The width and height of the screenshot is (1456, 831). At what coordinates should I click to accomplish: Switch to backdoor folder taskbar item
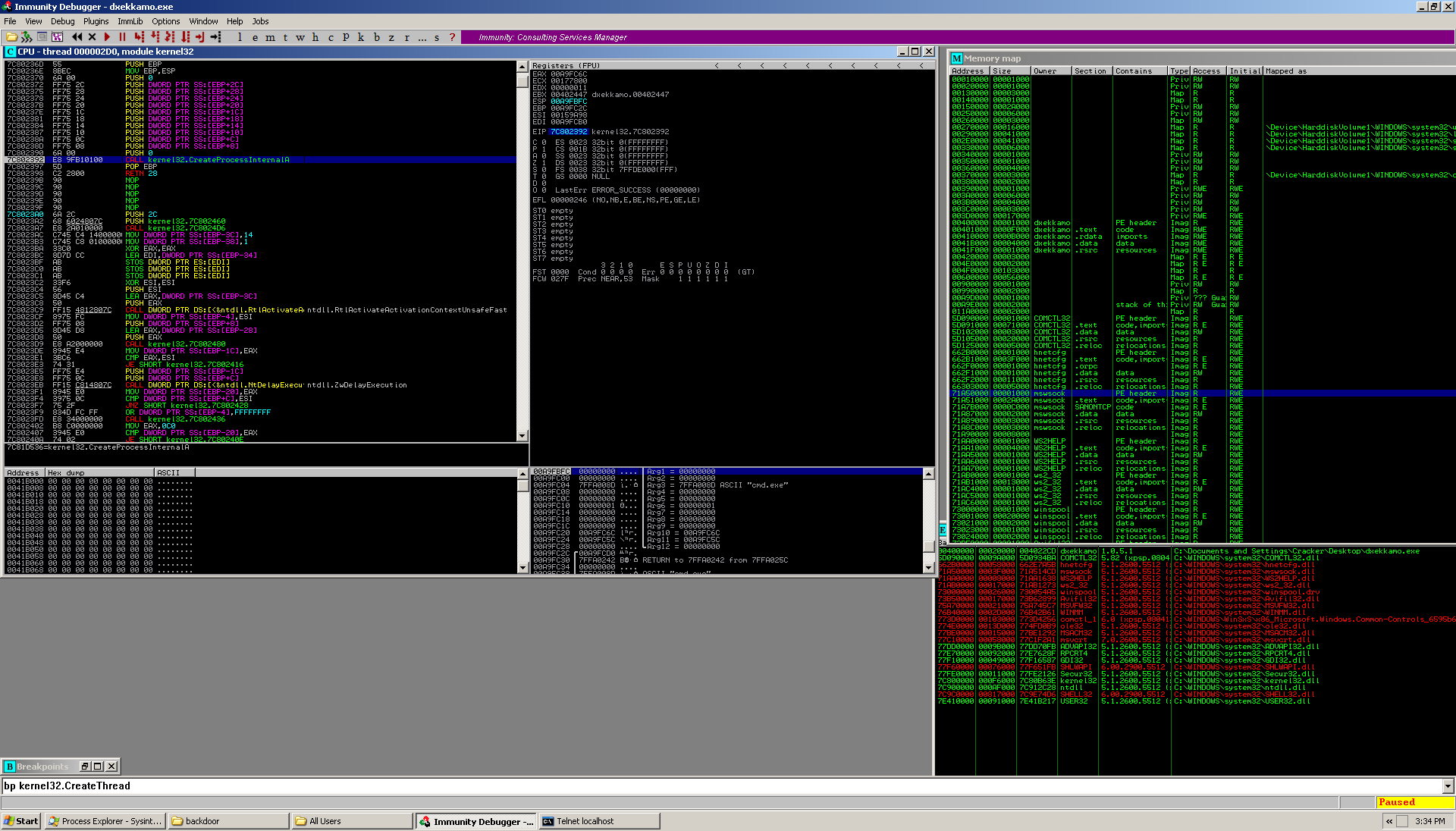click(227, 821)
